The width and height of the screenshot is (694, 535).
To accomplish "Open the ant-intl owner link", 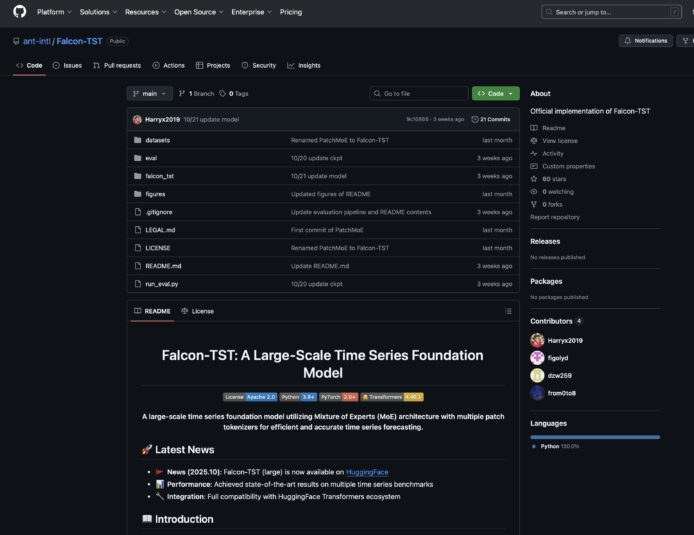I will 37,41.
